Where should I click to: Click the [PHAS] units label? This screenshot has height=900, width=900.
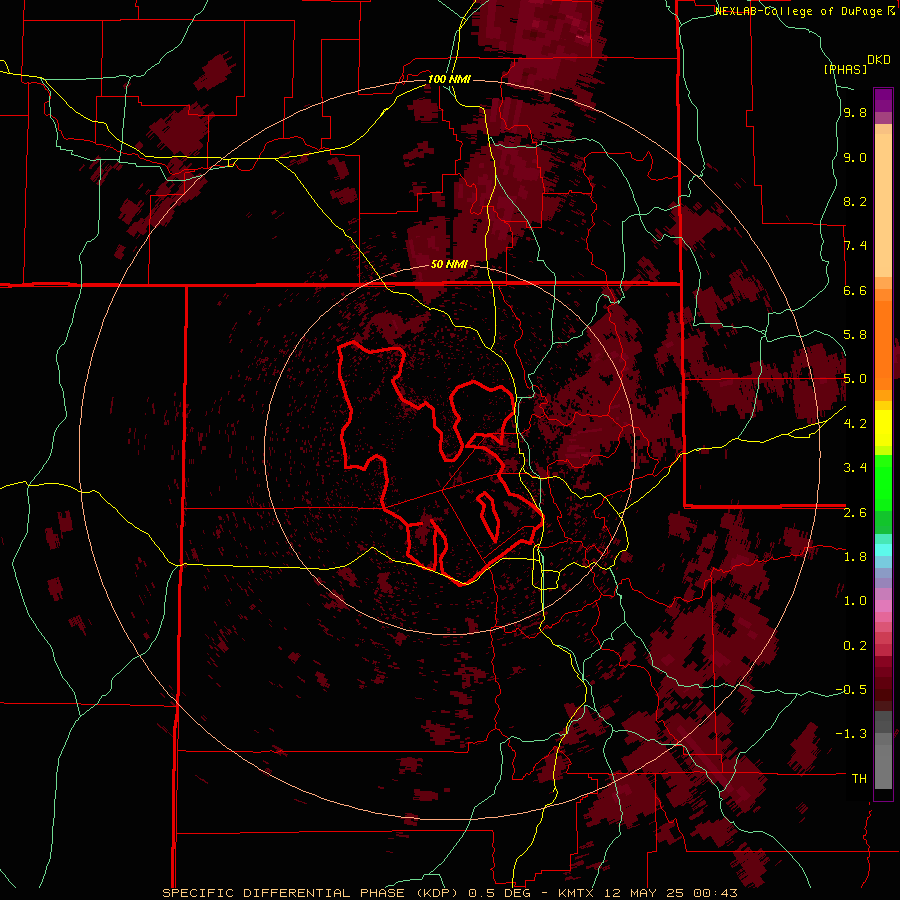[x=845, y=69]
